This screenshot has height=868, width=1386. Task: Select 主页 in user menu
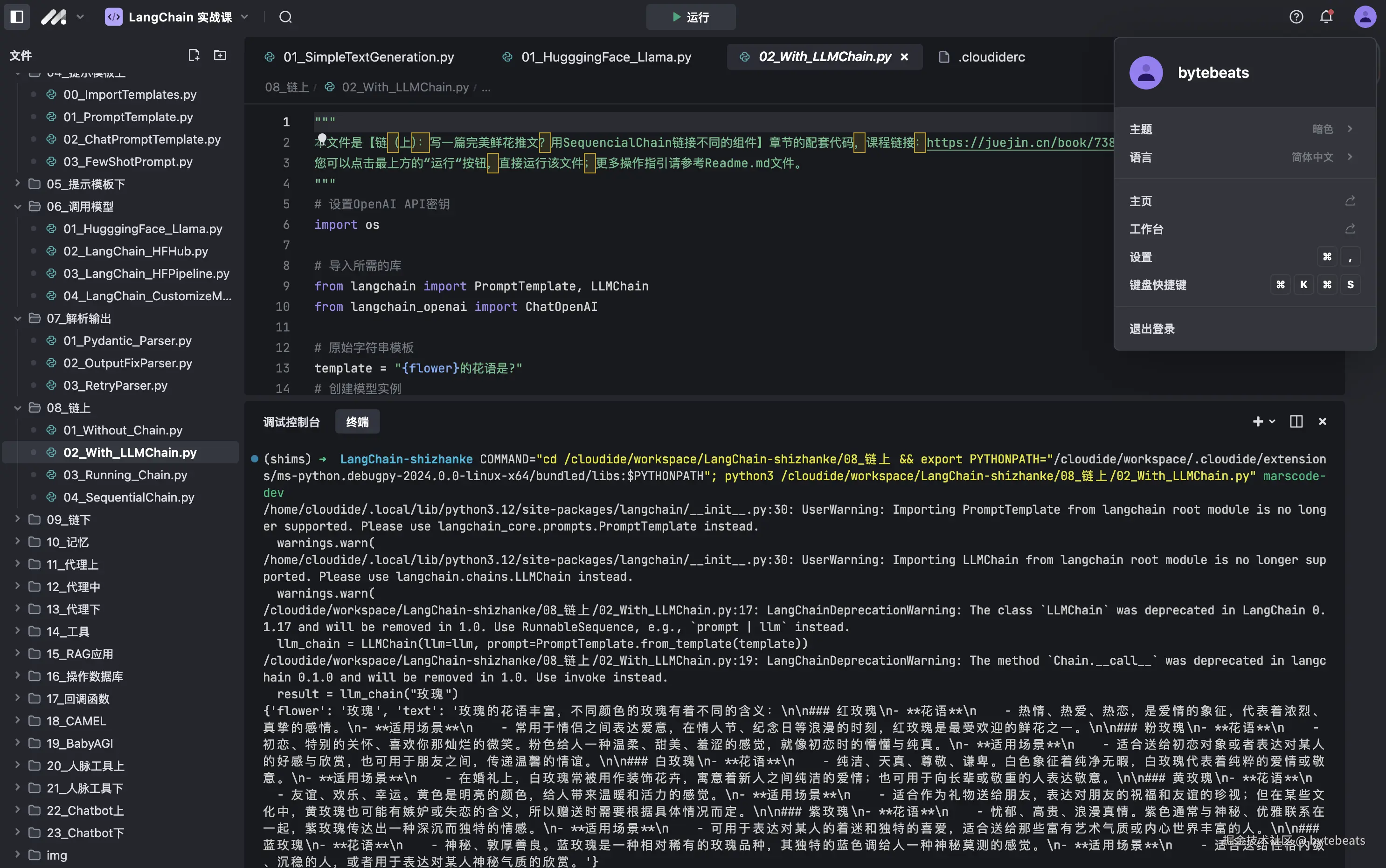(1244, 201)
